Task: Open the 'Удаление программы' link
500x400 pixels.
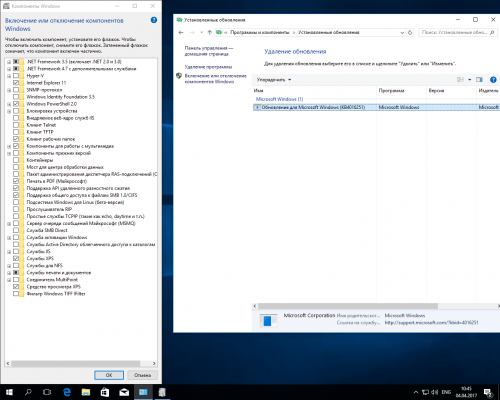Action: click(208, 67)
